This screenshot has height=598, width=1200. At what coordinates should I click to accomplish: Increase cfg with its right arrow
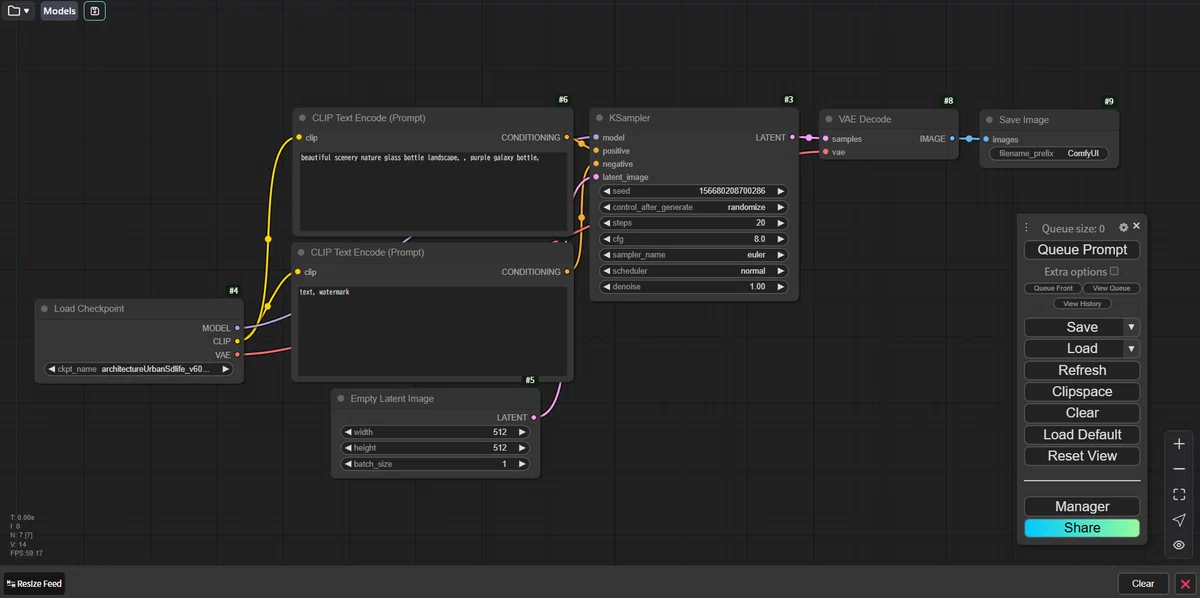tap(780, 239)
